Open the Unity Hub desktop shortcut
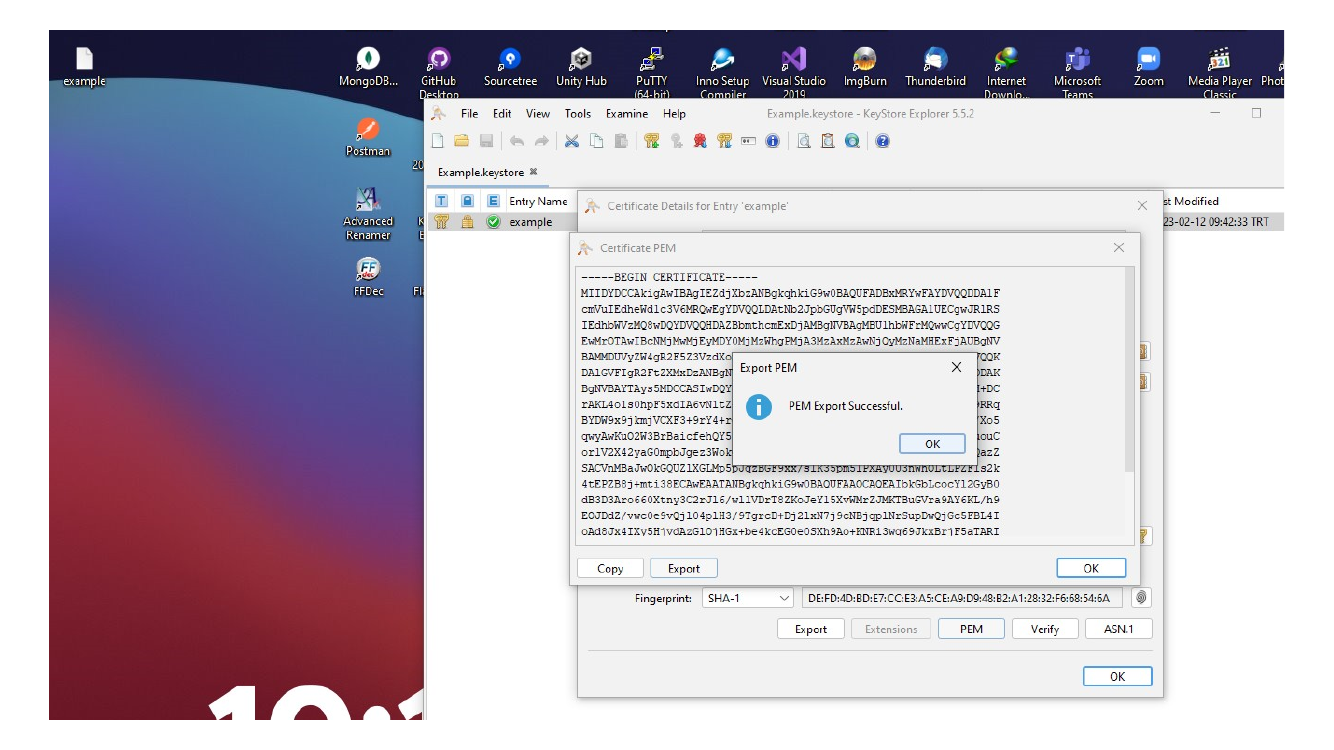The width and height of the screenshot is (1334, 750). point(581,68)
